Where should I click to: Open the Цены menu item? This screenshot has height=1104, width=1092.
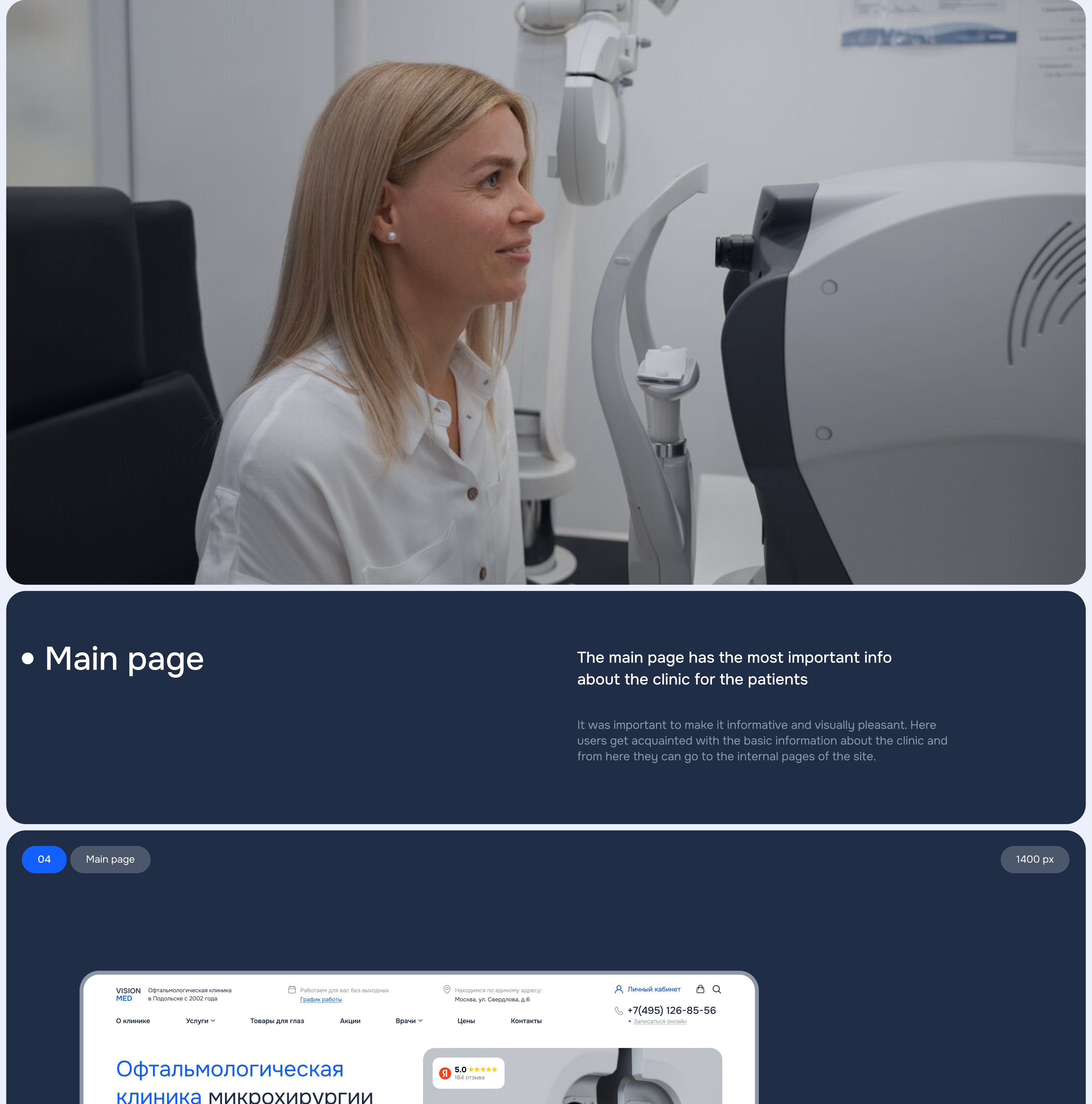pos(466,1021)
